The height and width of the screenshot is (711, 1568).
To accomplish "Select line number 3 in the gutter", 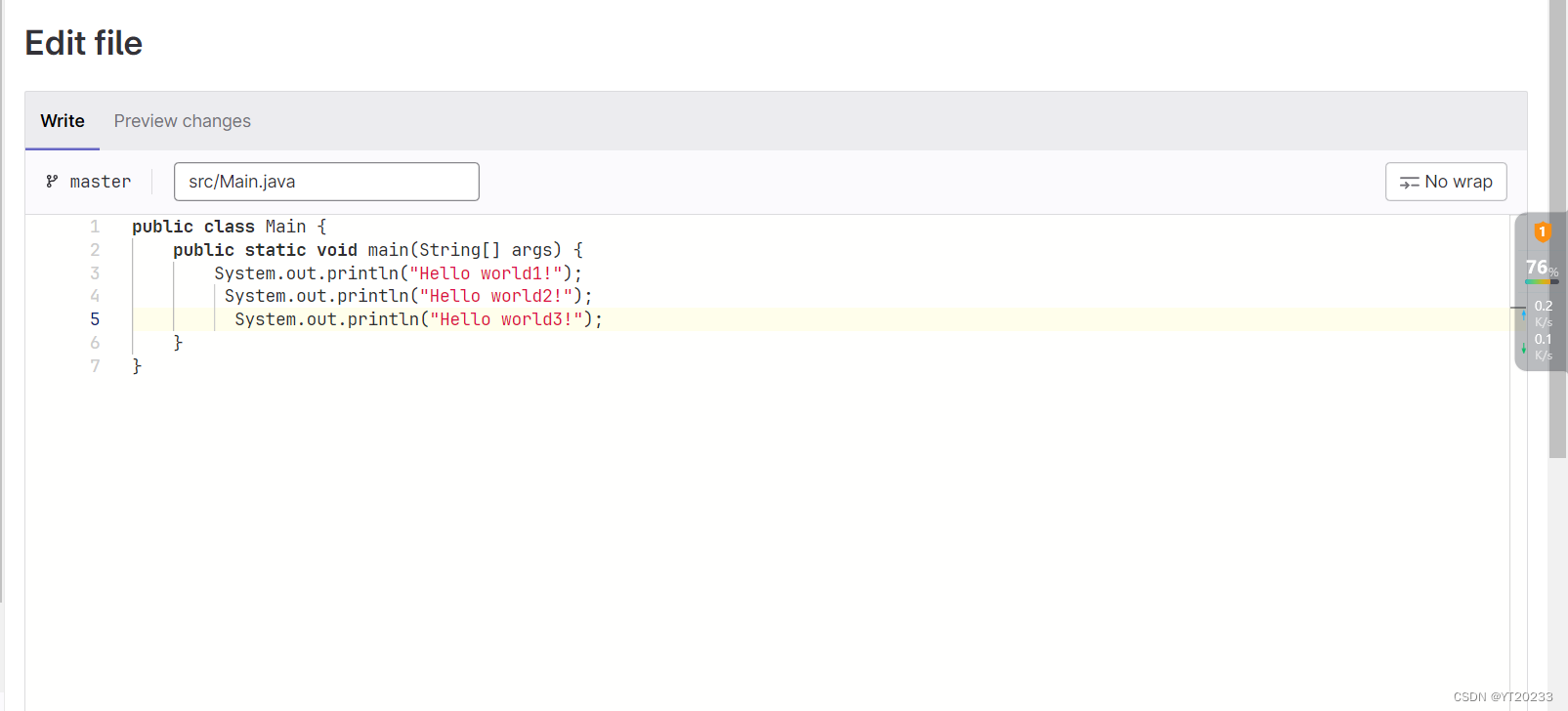I will [95, 273].
